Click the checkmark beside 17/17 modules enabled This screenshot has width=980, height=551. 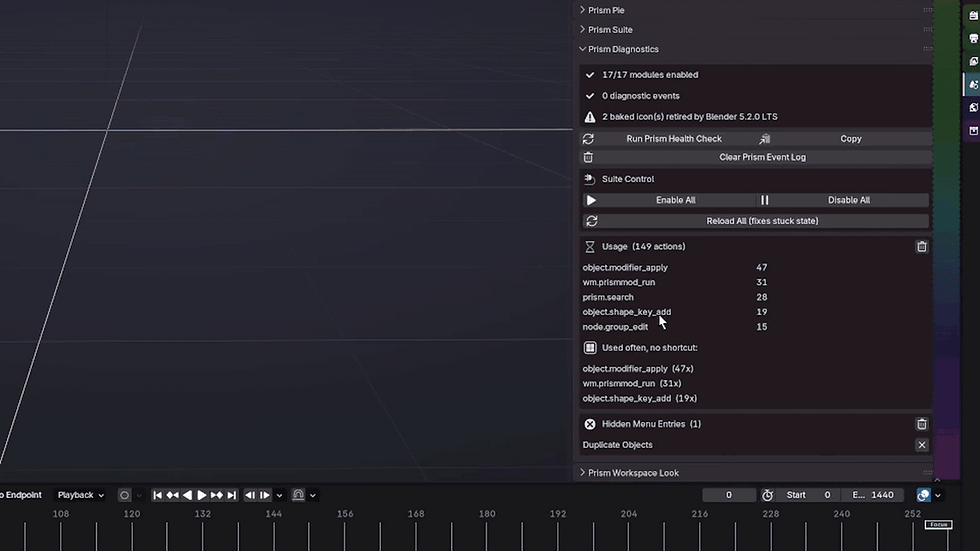click(x=589, y=75)
